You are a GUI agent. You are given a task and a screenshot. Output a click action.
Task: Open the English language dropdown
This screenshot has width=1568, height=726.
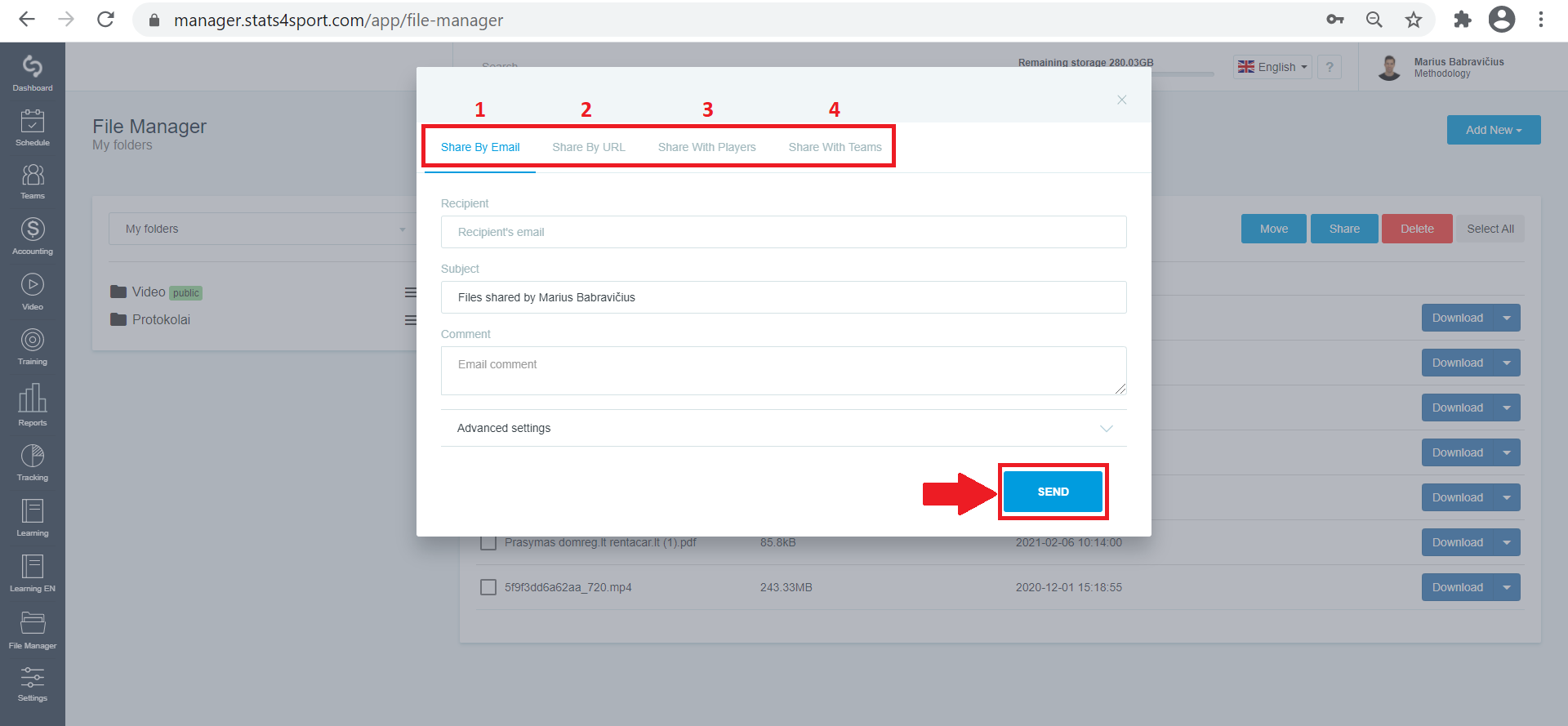[x=1272, y=67]
